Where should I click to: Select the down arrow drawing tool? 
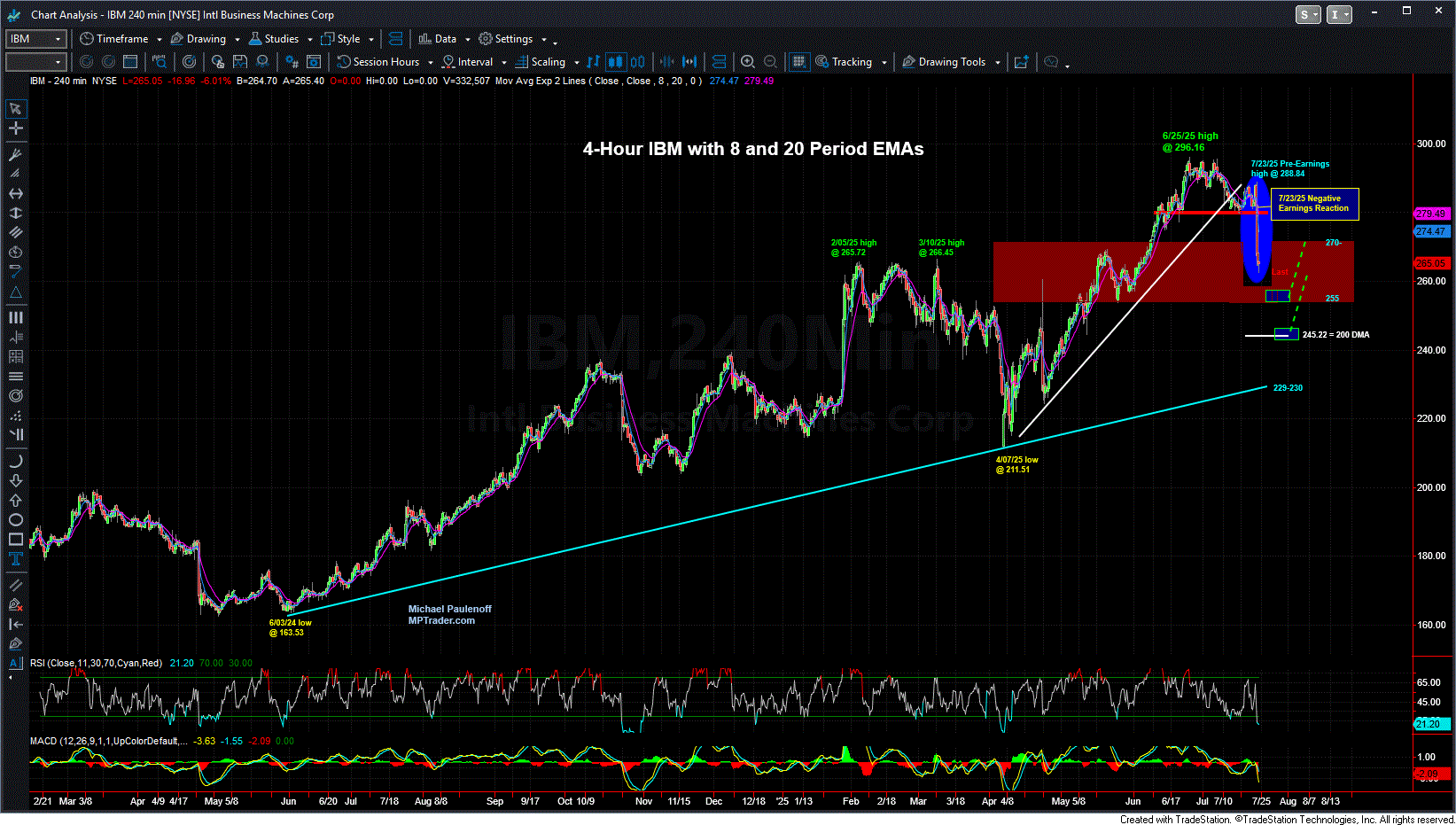[15, 481]
